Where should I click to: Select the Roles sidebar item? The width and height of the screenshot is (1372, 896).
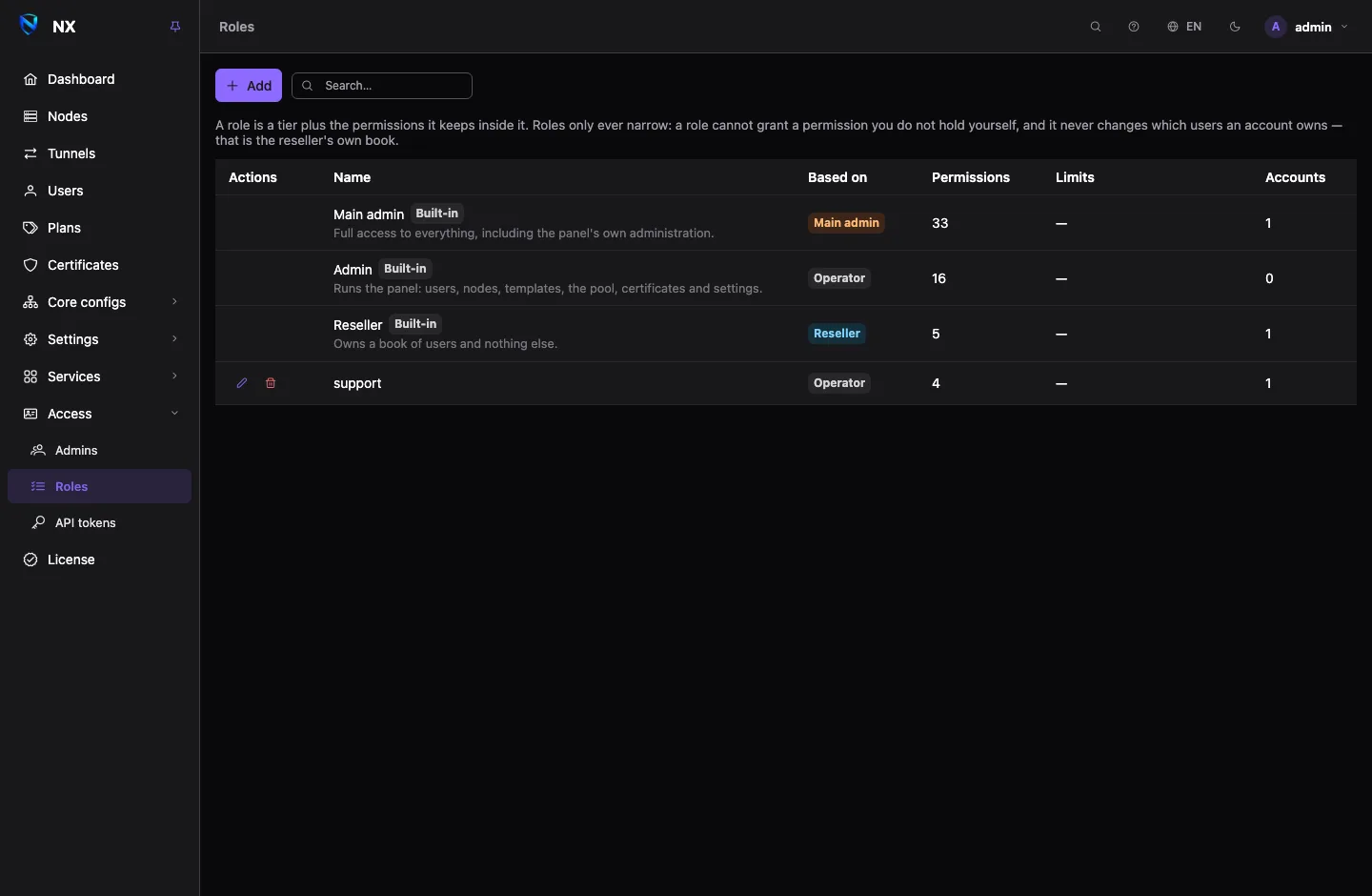click(x=99, y=486)
